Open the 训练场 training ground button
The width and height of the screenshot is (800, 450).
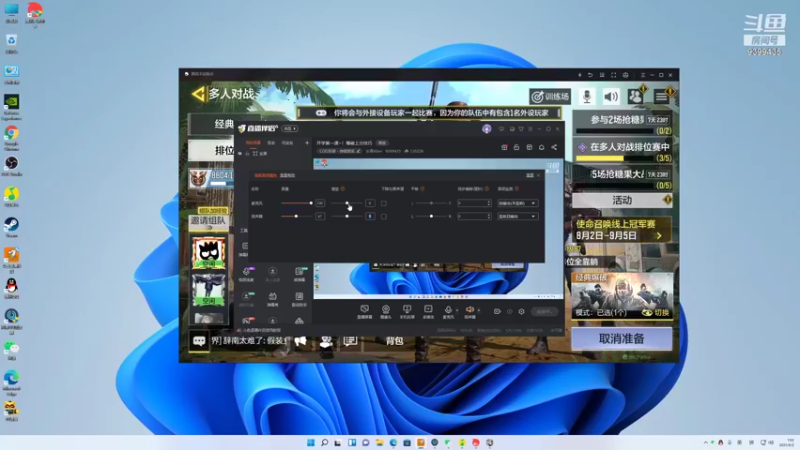pos(550,96)
